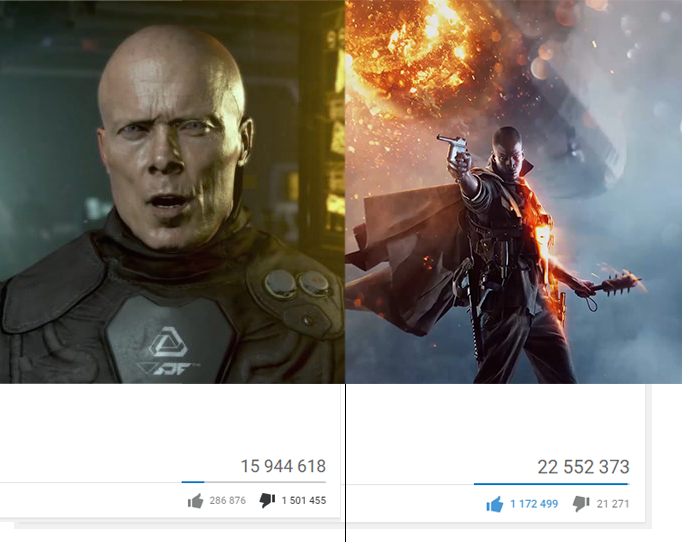This screenshot has height=542, width=682.
Task: Click the 15 944 618 view count
Action: 283,466
